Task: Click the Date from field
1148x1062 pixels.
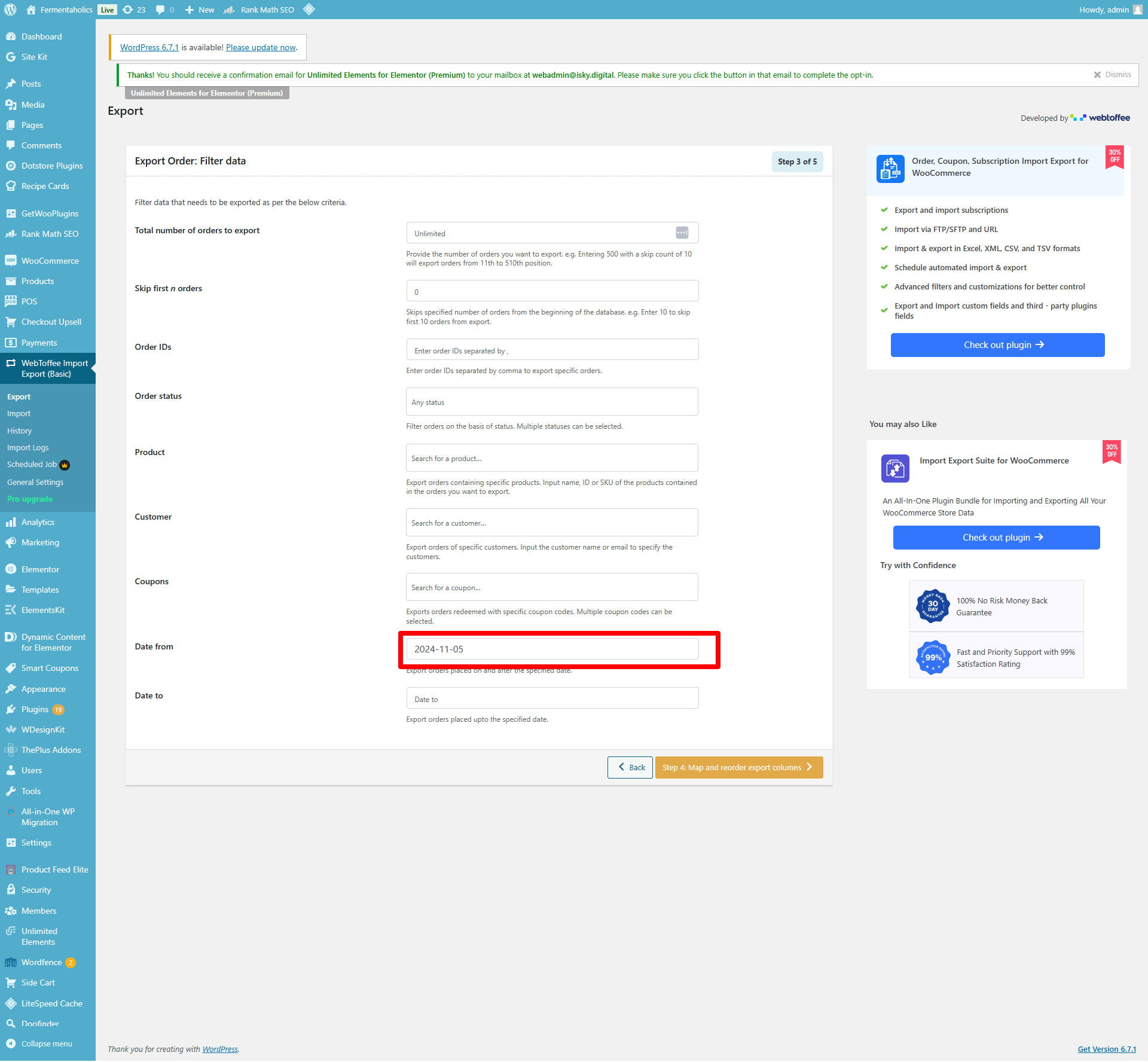Action: 552,649
